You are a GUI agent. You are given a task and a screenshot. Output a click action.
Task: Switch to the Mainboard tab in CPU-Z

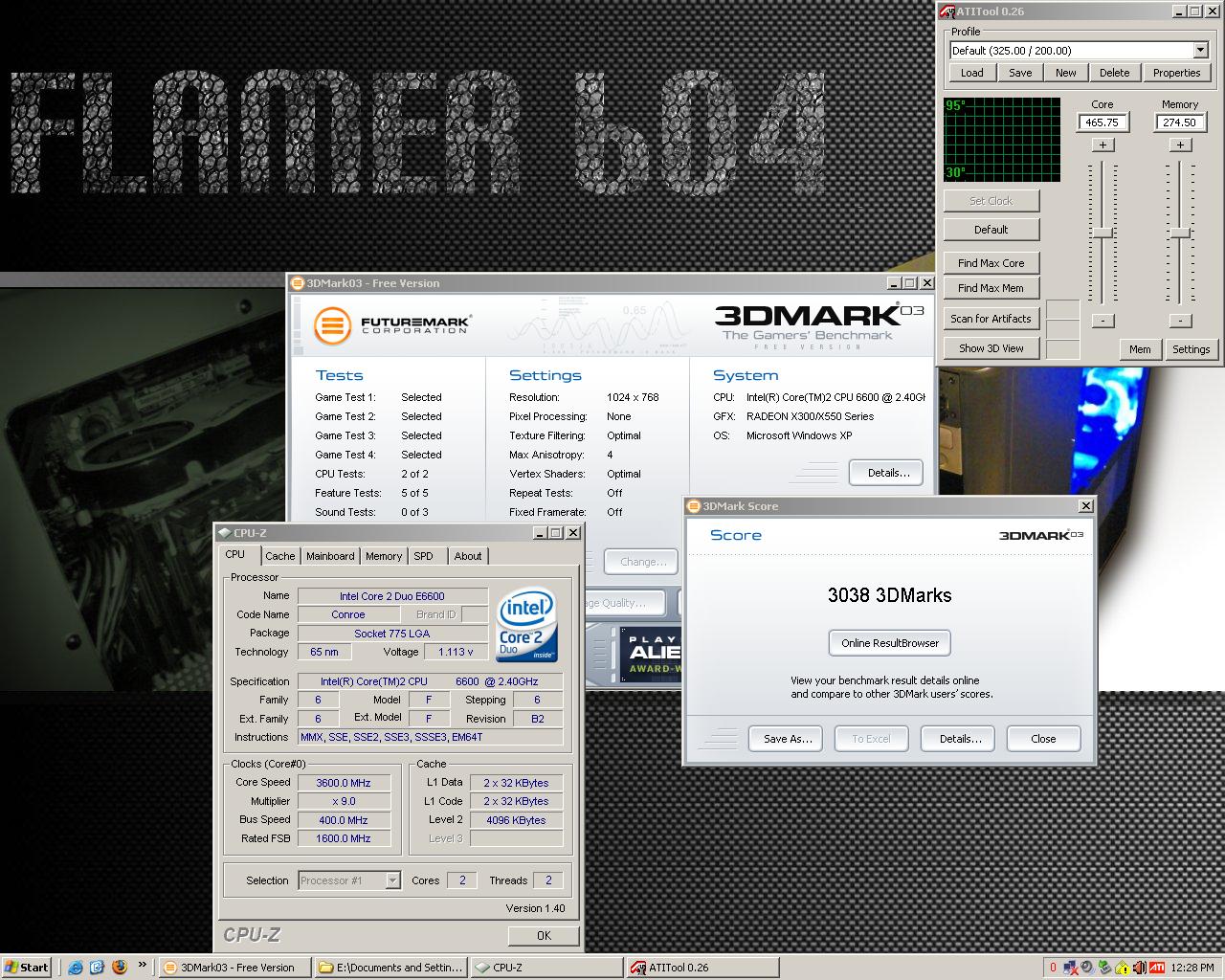tap(330, 556)
